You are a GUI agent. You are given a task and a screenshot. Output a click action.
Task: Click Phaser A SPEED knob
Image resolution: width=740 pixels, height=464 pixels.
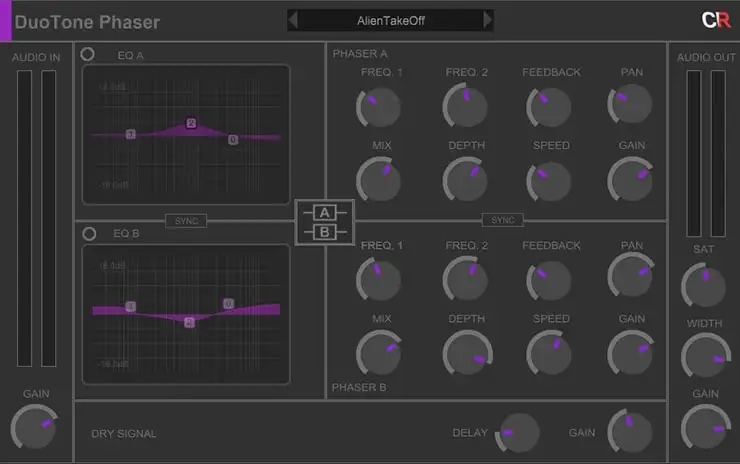click(x=549, y=181)
